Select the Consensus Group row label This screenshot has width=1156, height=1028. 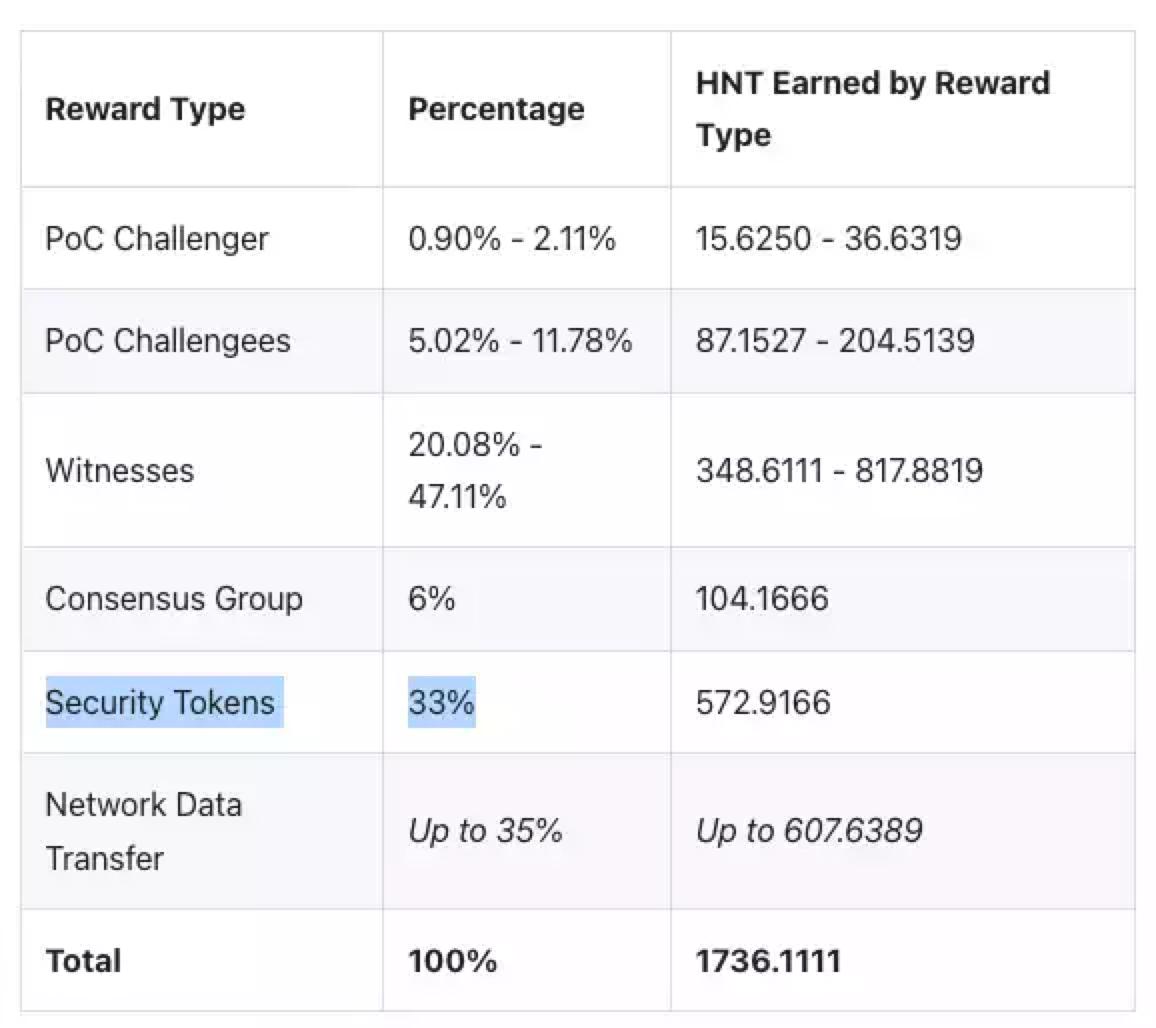[174, 599]
